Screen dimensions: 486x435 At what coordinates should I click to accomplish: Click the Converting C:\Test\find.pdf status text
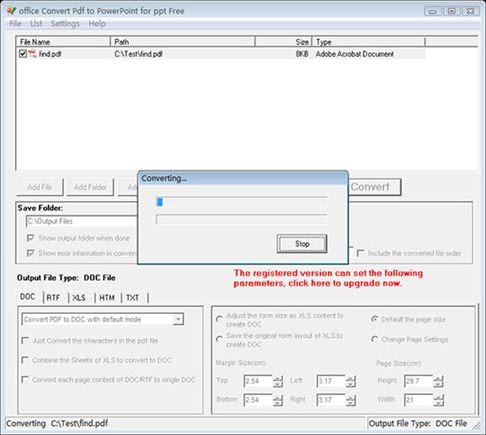pyautogui.click(x=57, y=423)
